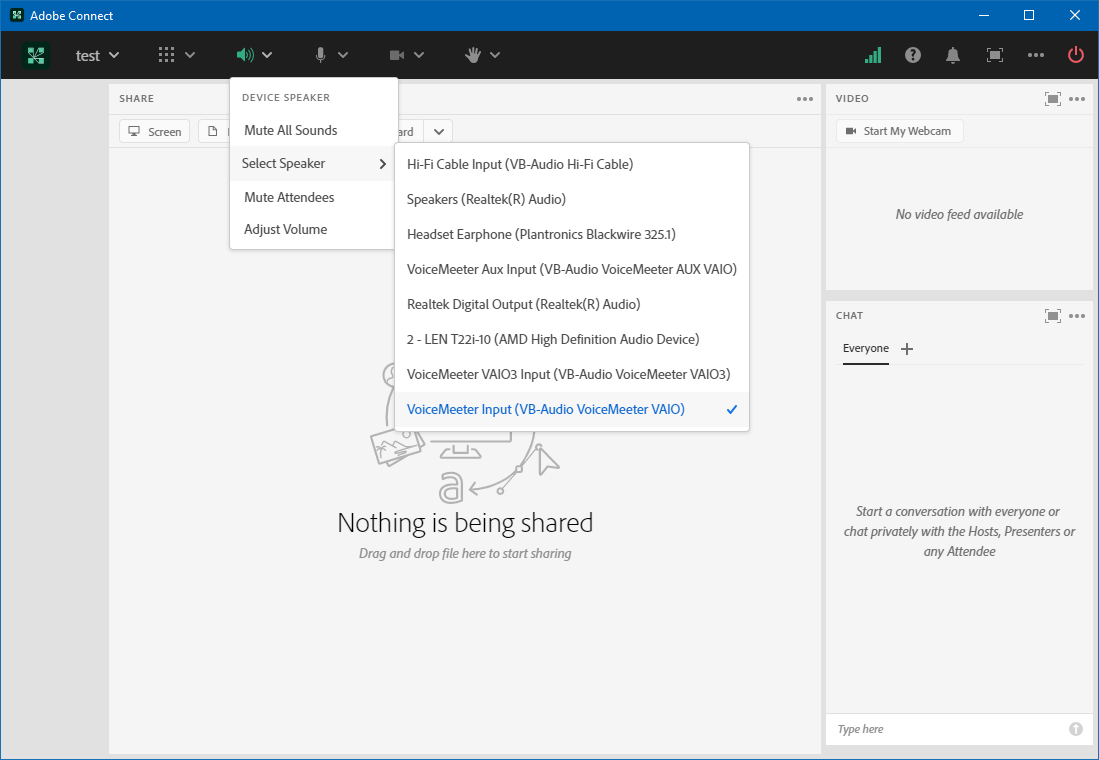Screen dimensions: 1099x760
Task: Click the Screen share button
Action: tap(154, 131)
